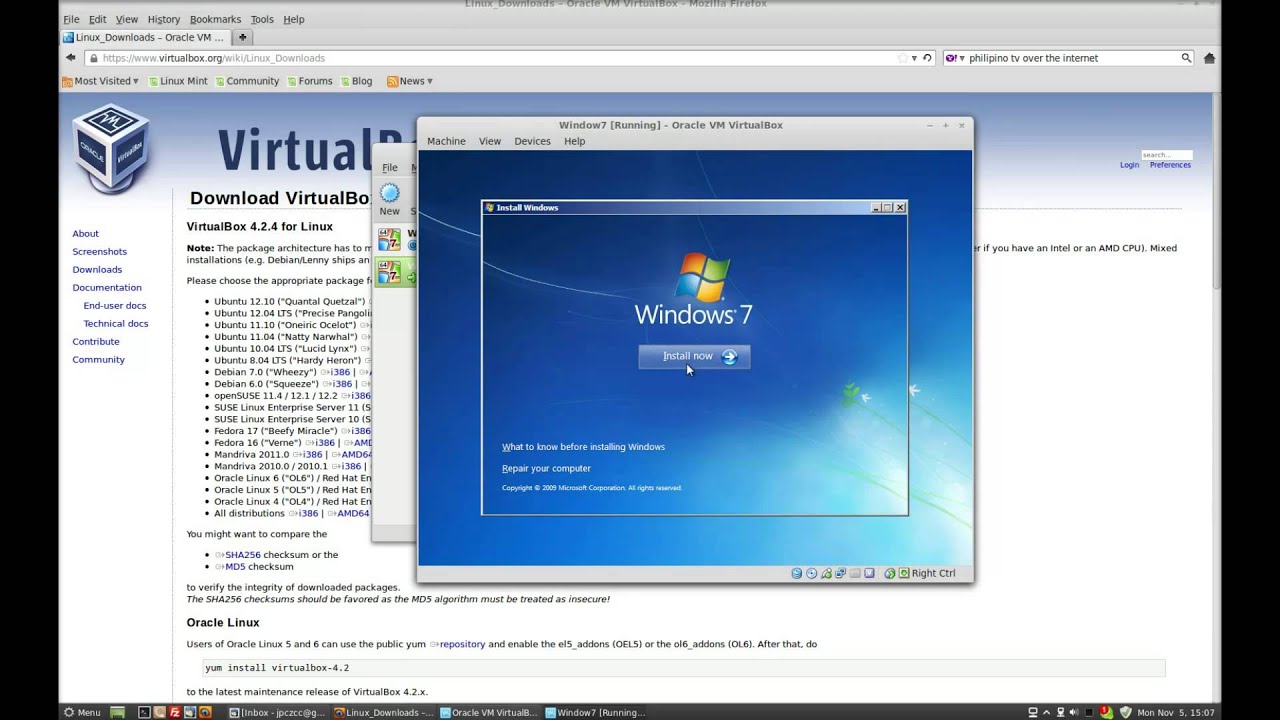The image size is (1280, 720).
Task: Select Linux_Downloads Firefox tab
Action: click(145, 37)
